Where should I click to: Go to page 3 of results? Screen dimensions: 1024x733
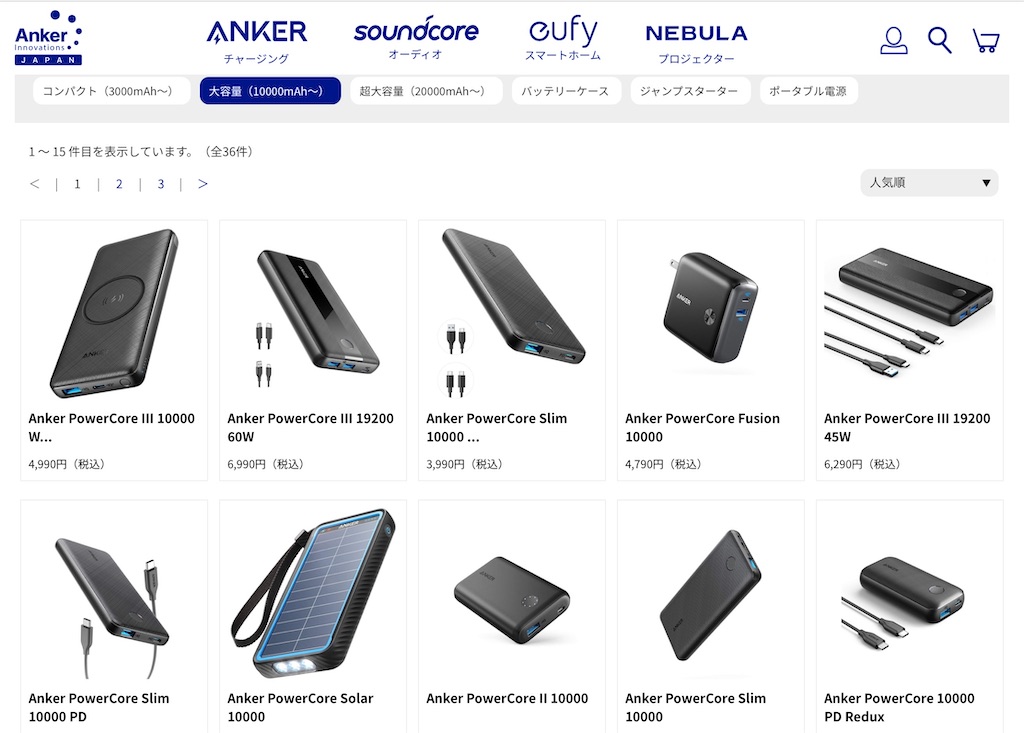tap(161, 184)
